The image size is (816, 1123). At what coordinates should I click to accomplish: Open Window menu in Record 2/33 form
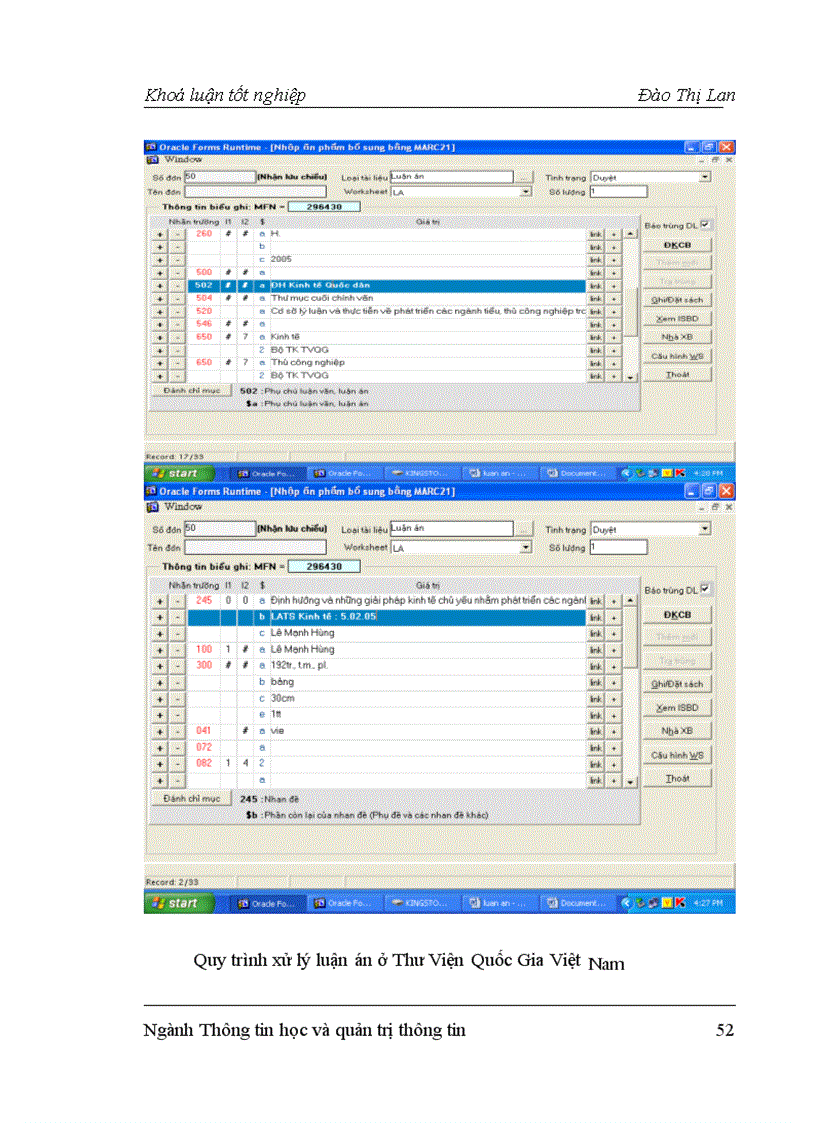coord(183,507)
